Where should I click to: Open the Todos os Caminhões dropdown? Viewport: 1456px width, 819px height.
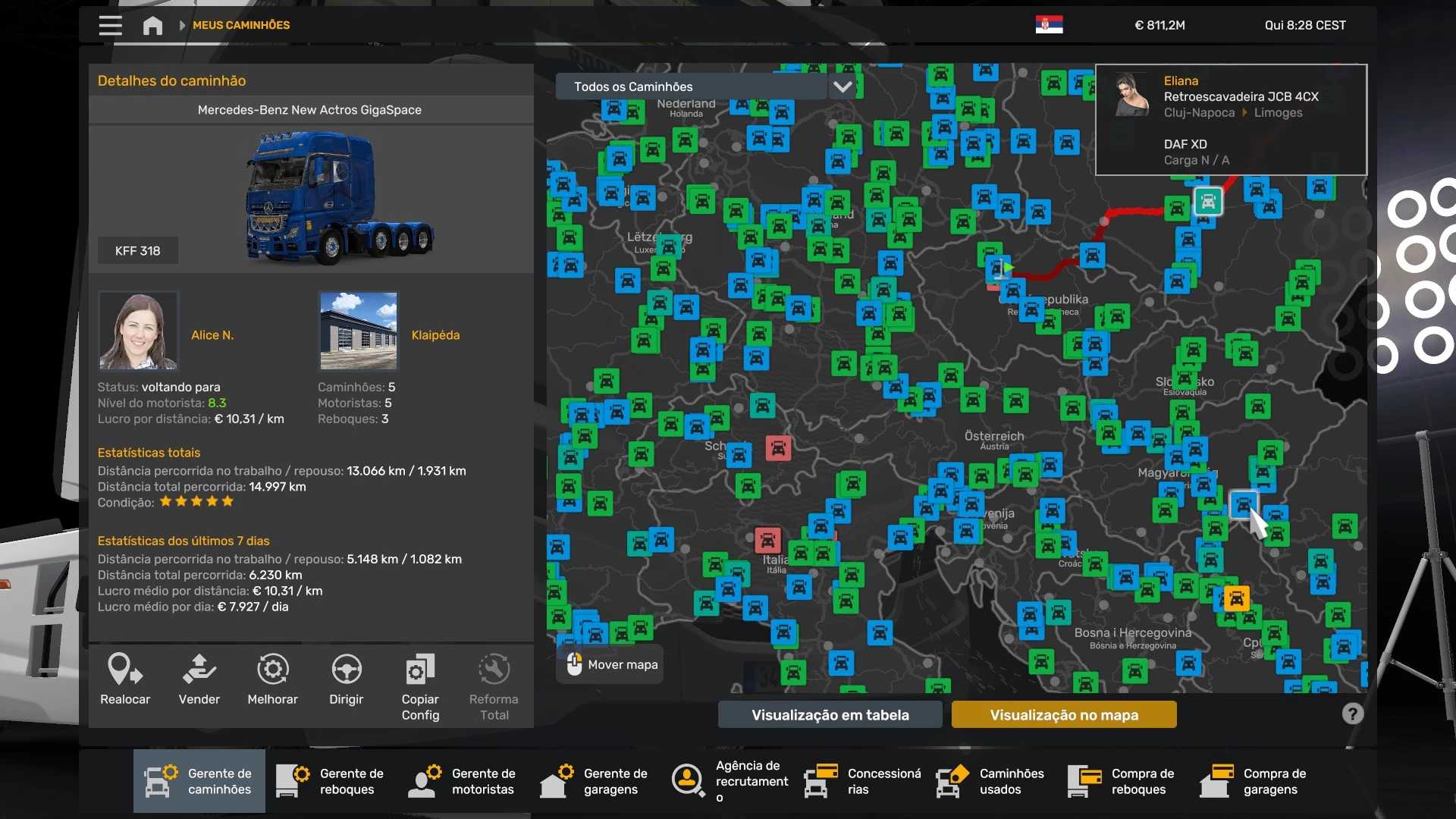(x=690, y=86)
